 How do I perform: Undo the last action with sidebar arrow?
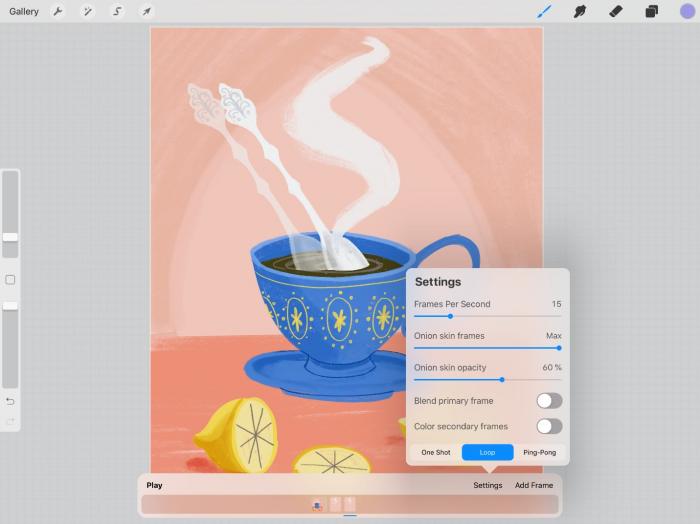point(10,401)
